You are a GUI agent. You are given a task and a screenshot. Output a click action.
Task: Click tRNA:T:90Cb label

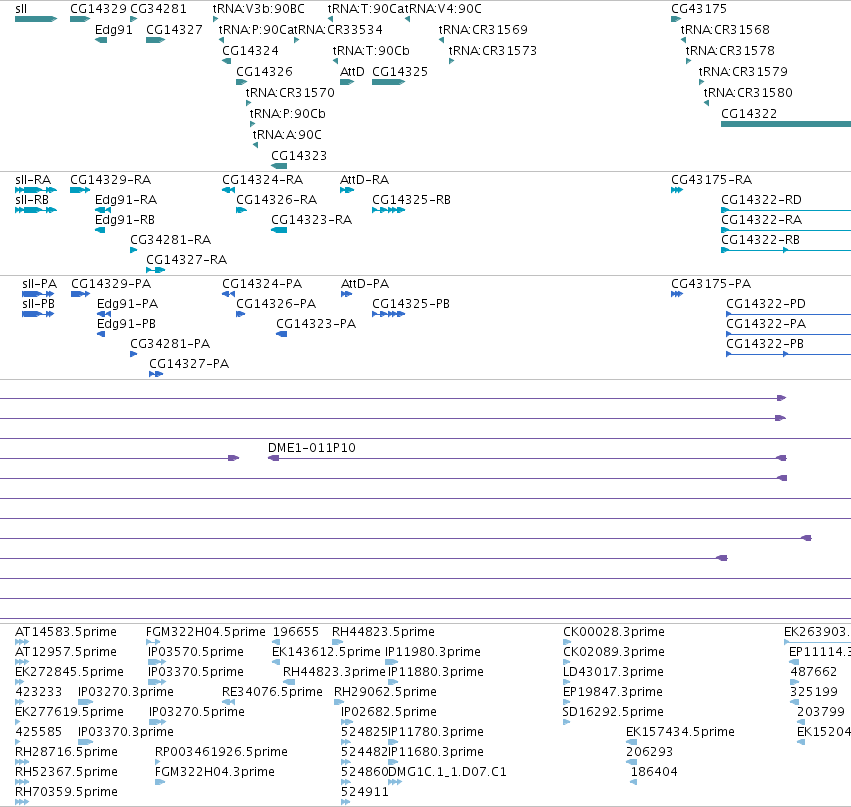[x=371, y=50]
